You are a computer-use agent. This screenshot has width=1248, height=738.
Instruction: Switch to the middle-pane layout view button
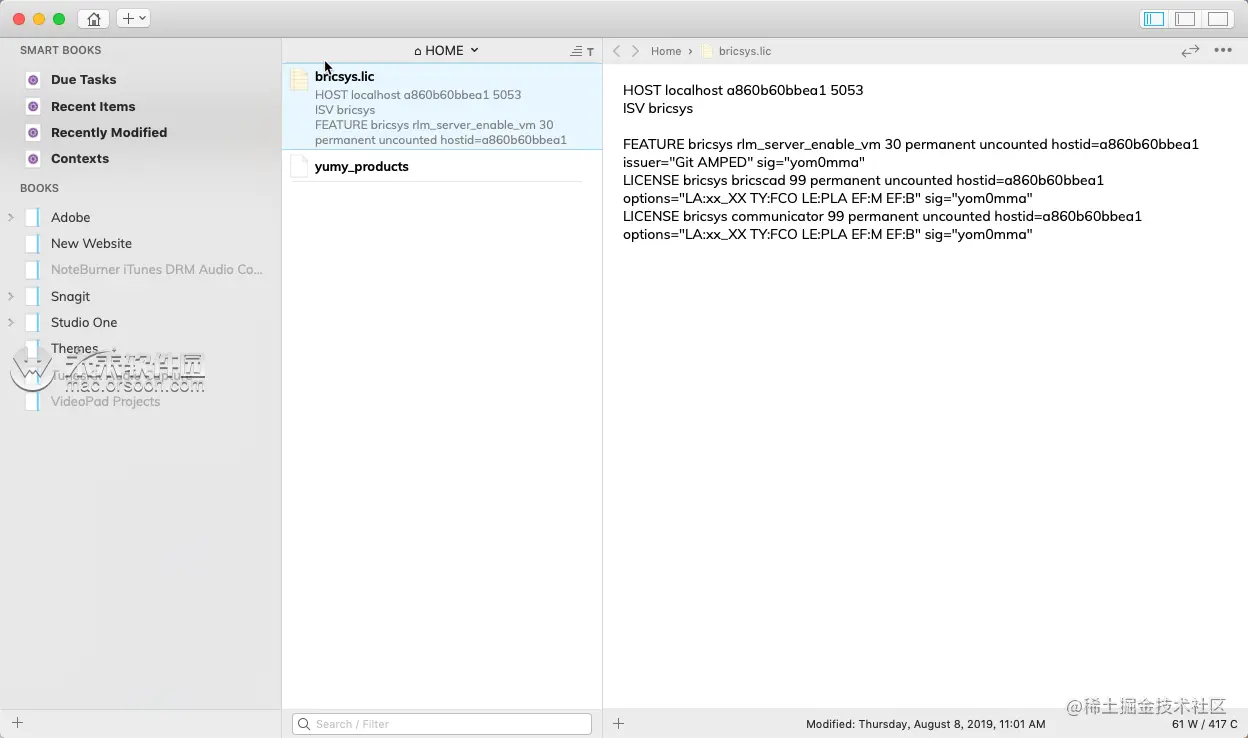pos(1185,19)
